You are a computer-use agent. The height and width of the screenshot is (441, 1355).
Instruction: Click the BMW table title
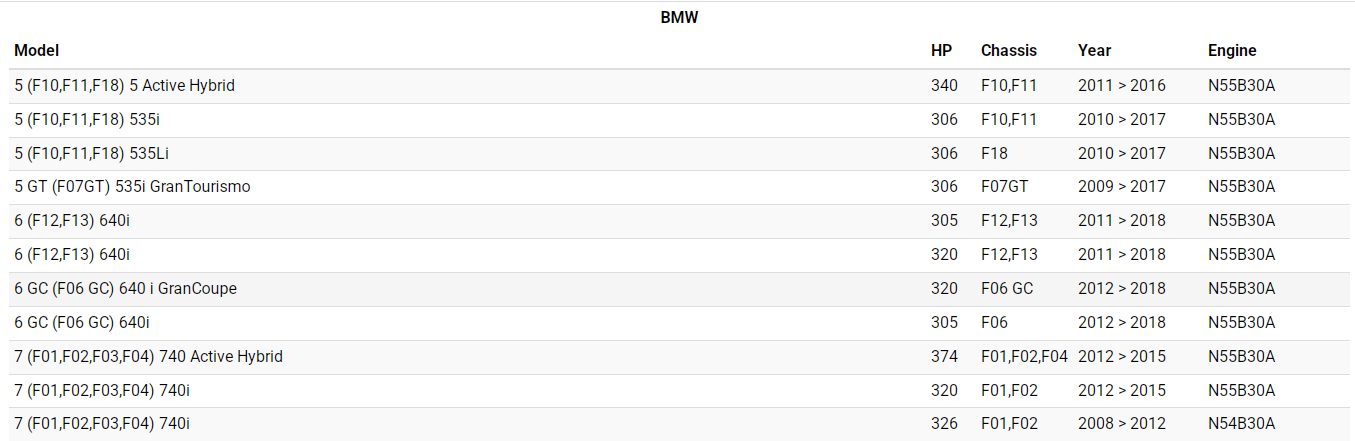678,18
